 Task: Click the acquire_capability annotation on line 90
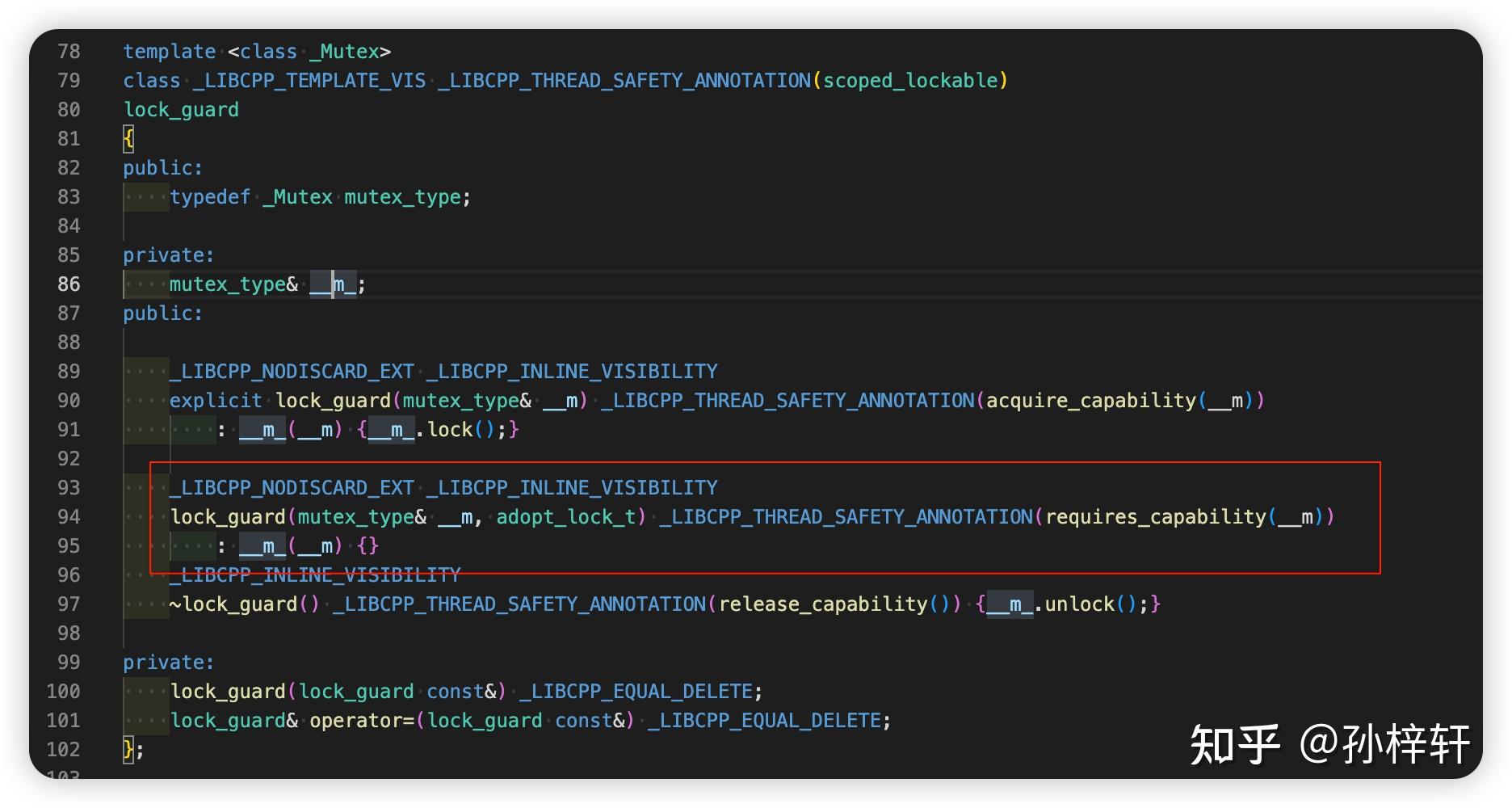tap(1091, 401)
